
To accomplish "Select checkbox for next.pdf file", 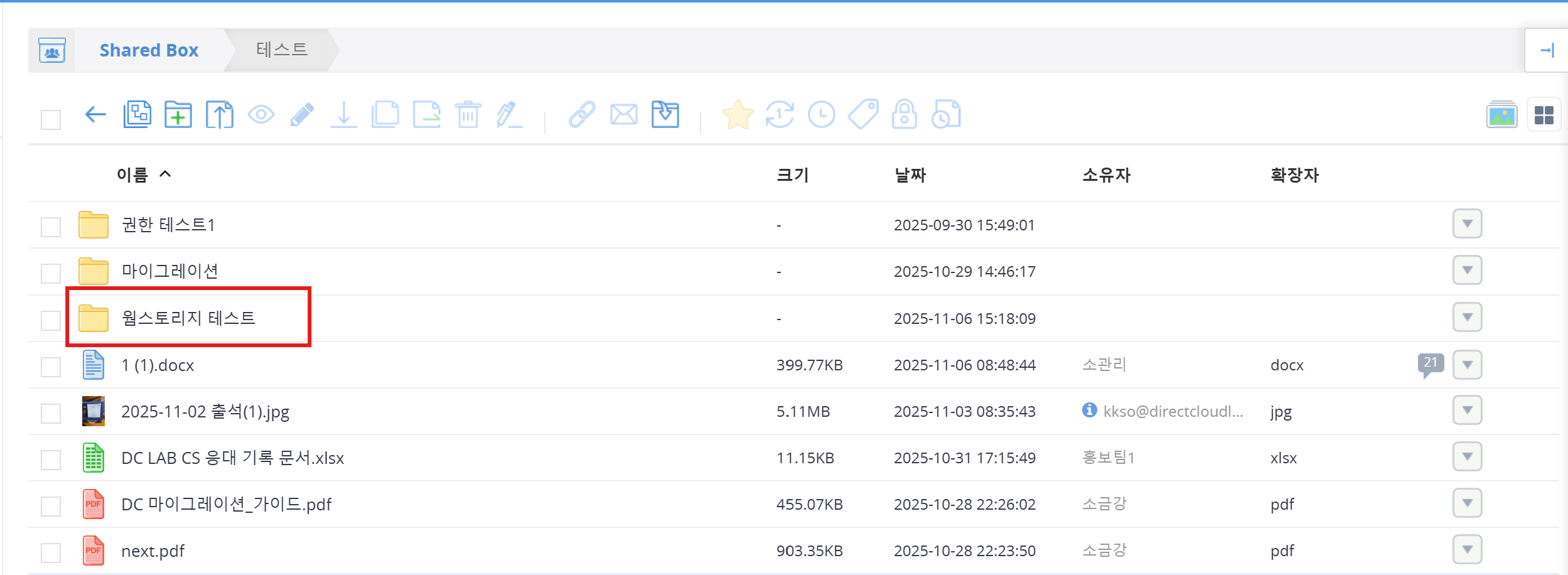I will (51, 552).
